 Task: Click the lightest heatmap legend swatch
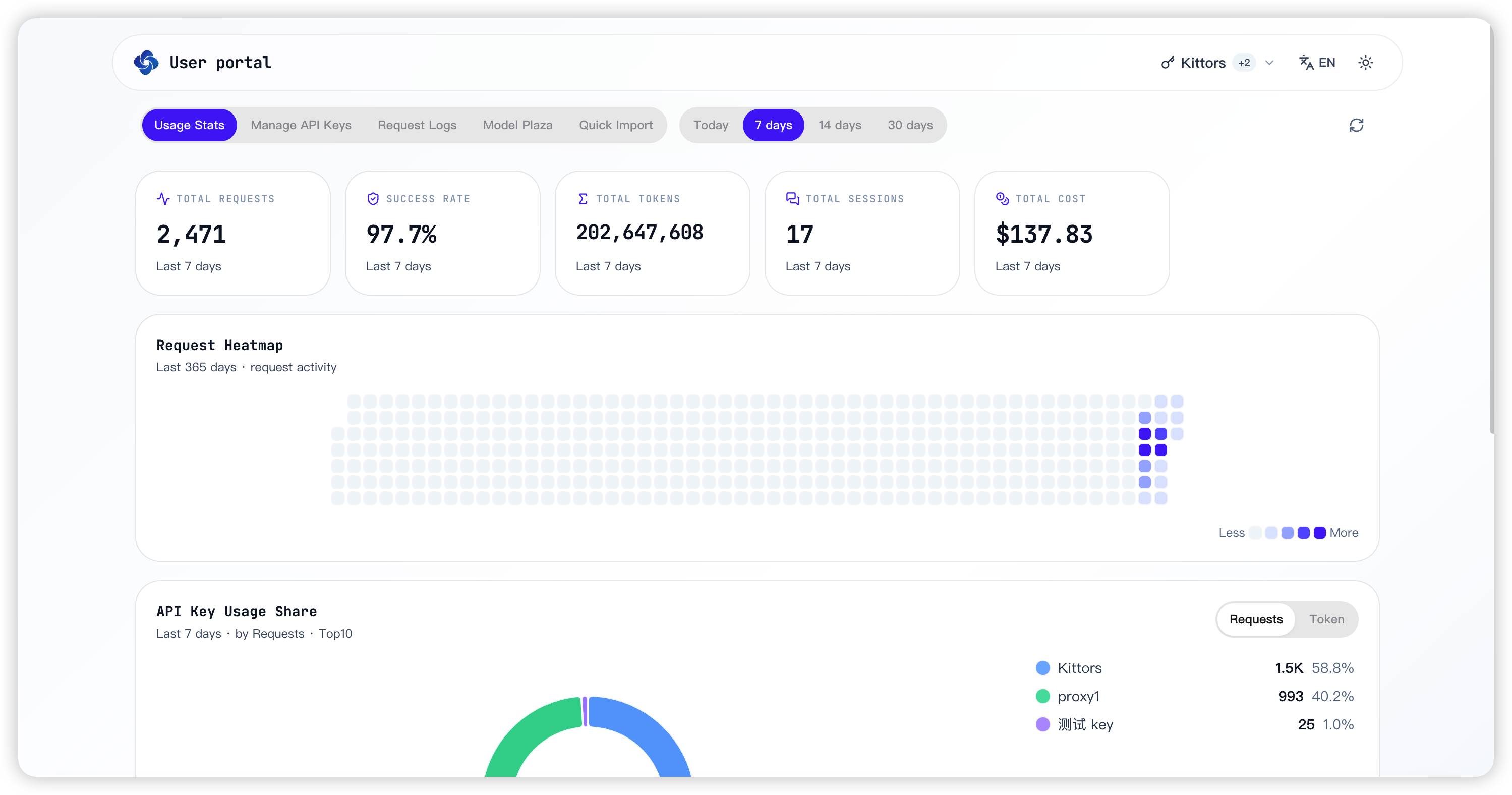(1255, 533)
